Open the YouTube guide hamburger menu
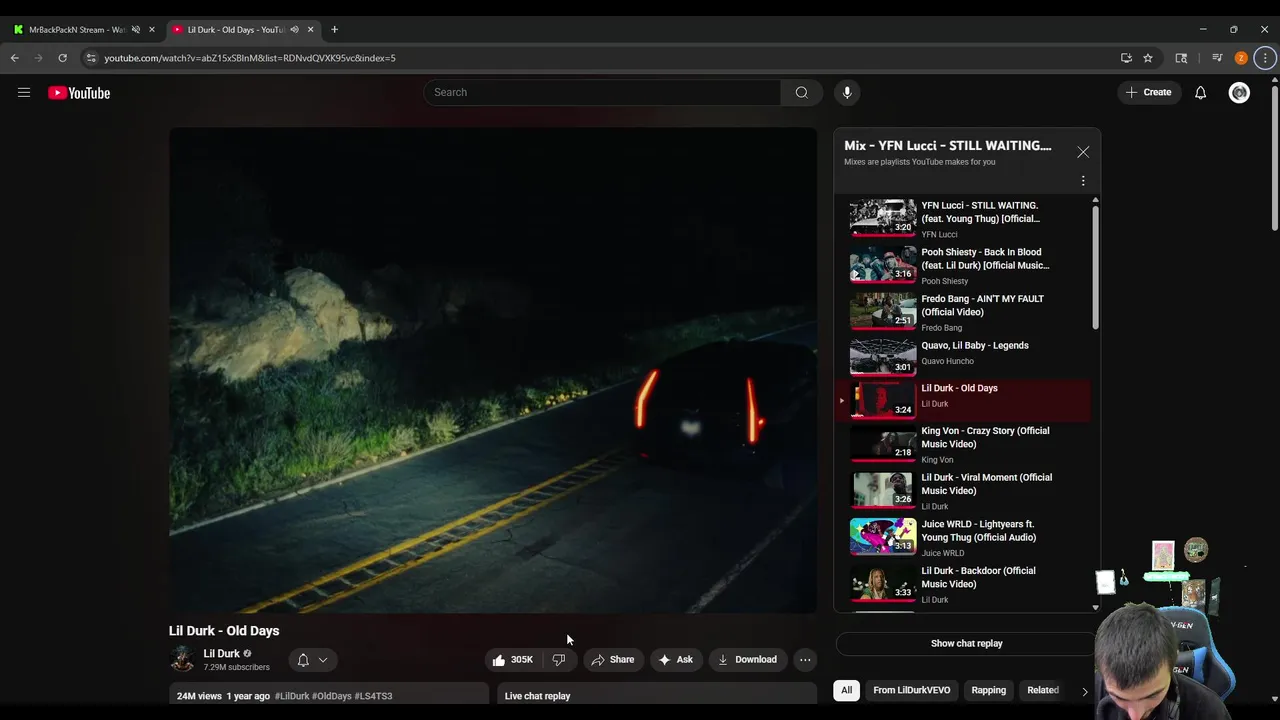Viewport: 1280px width, 720px height. tap(24, 93)
